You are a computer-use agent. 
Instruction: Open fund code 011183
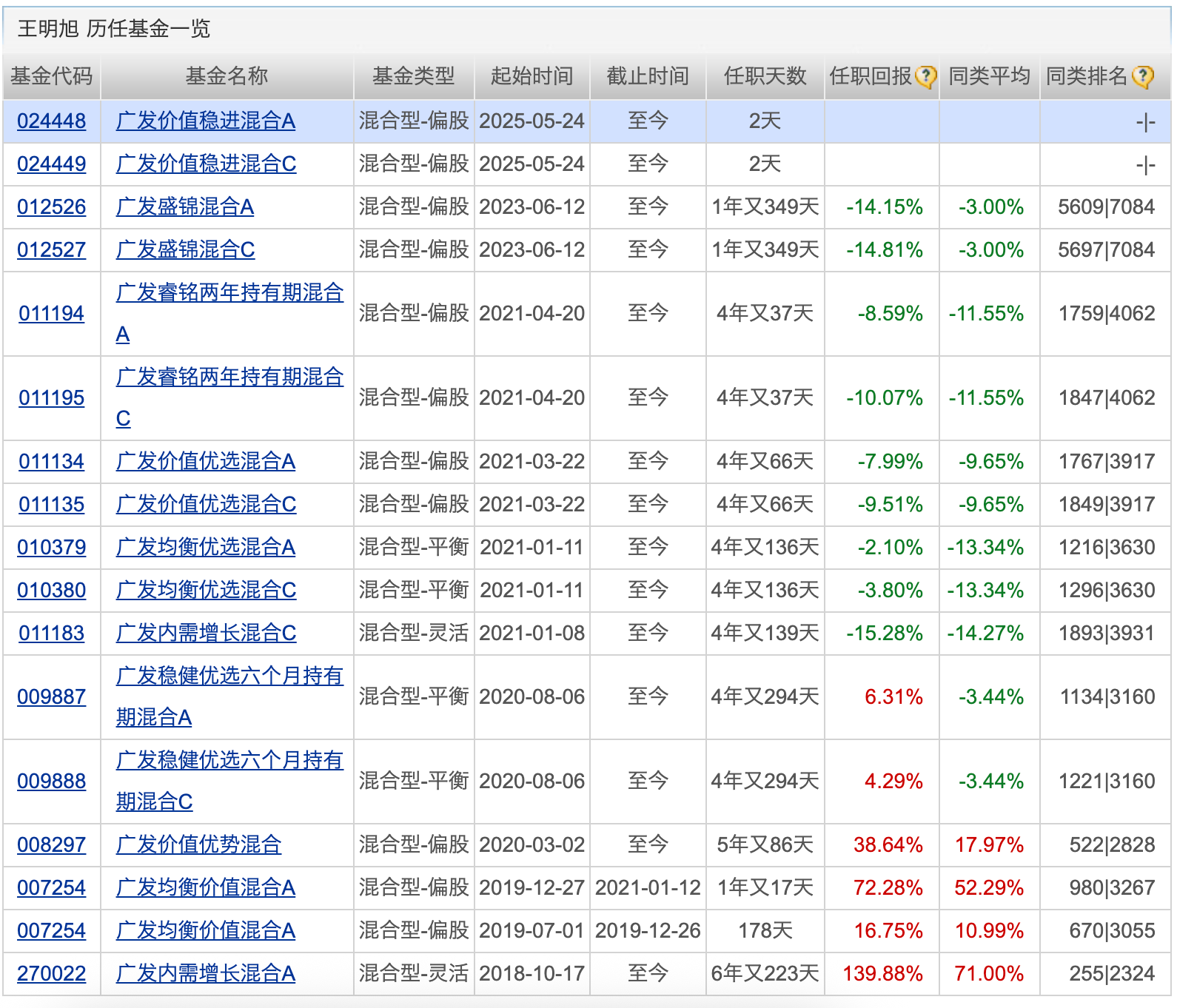[52, 634]
